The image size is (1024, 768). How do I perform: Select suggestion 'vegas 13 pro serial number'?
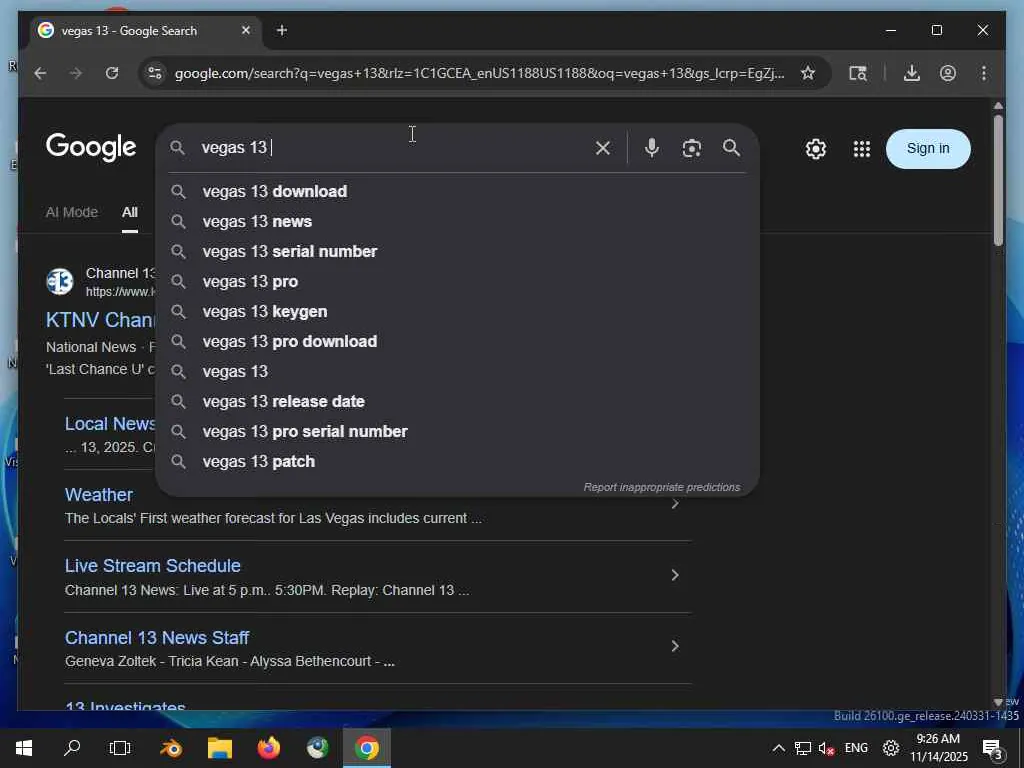coord(457,432)
